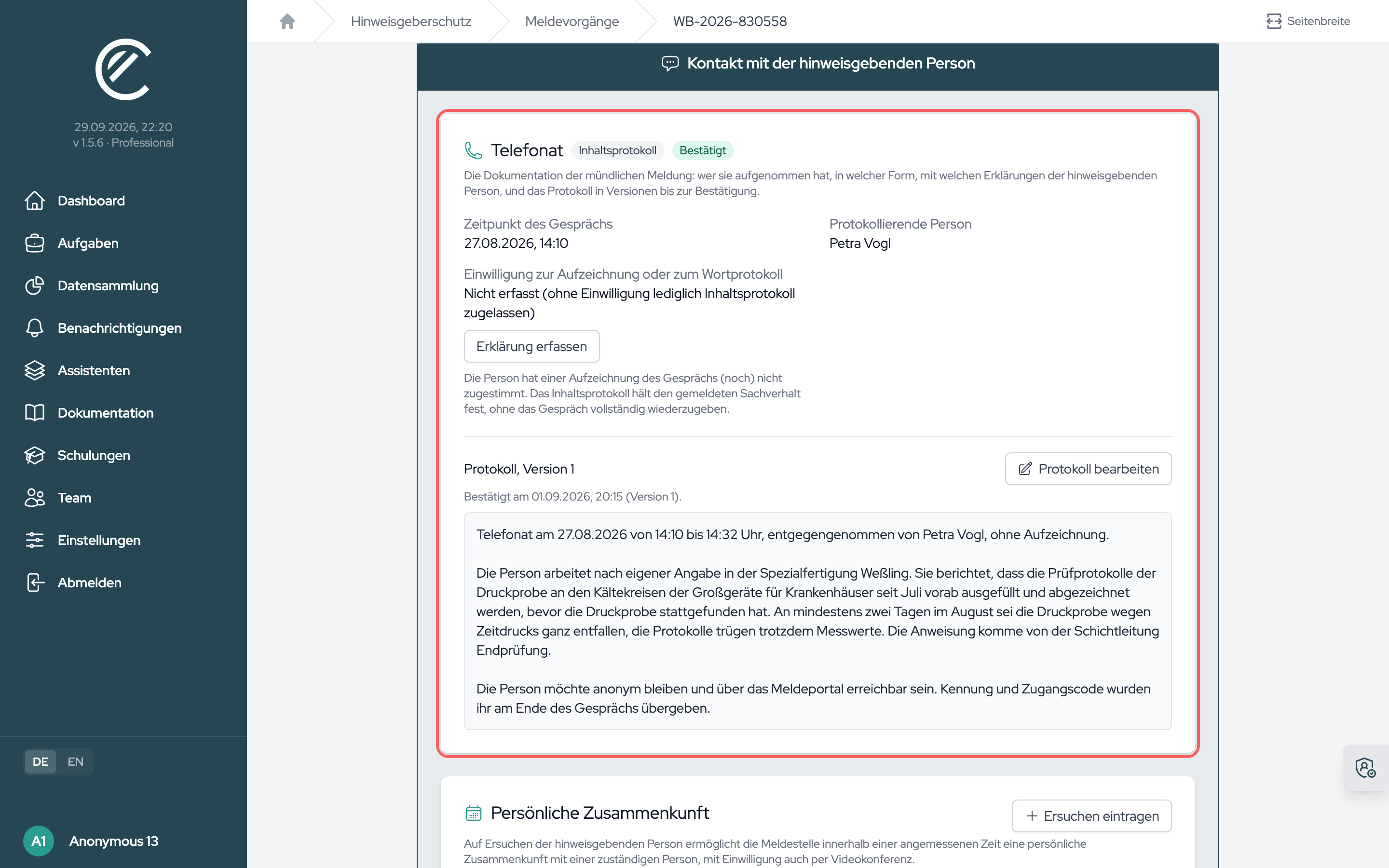Click the '27.08.2026, 14:10' timestamp value
Viewport: 1389px width, 868px height.
[516, 244]
